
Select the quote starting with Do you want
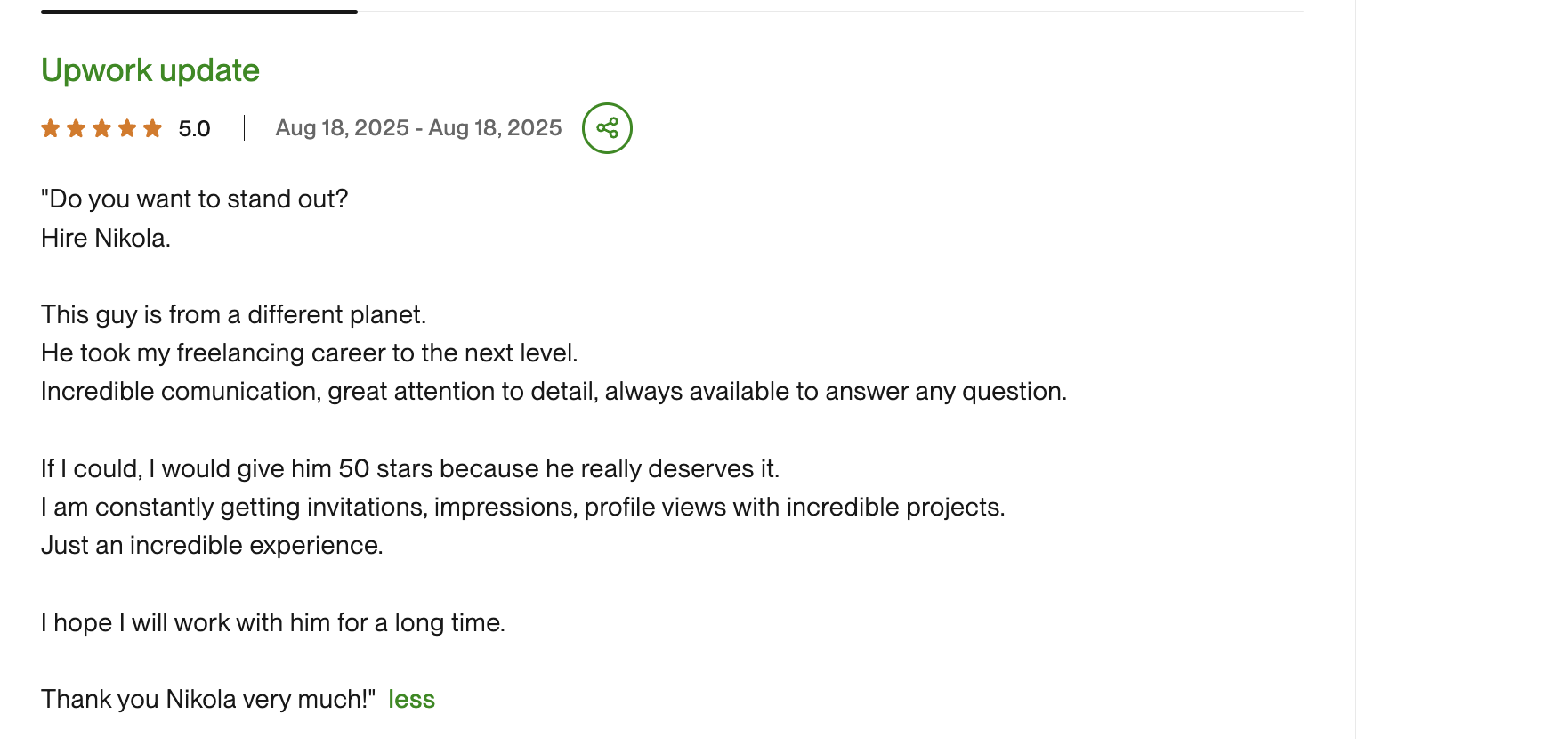tap(194, 199)
